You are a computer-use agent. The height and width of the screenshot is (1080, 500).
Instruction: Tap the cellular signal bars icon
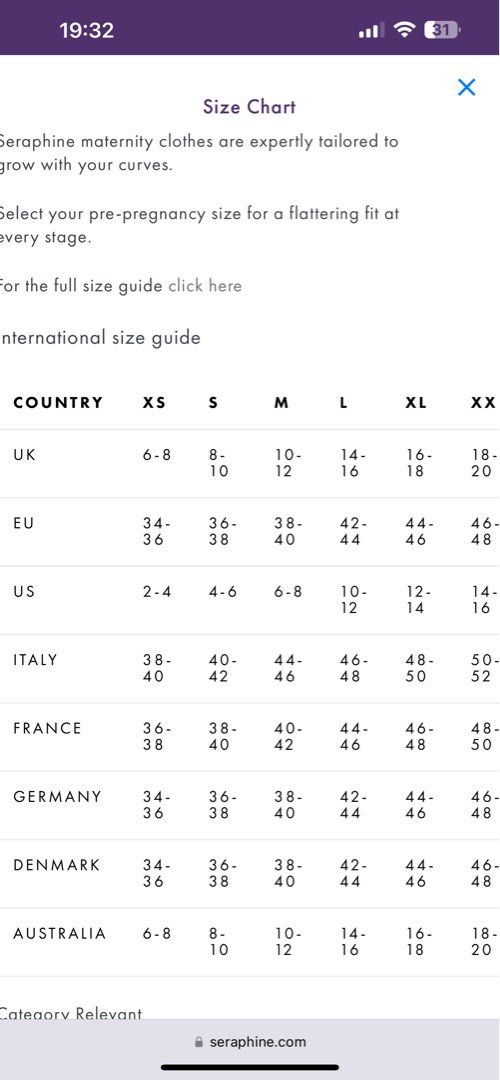372,30
